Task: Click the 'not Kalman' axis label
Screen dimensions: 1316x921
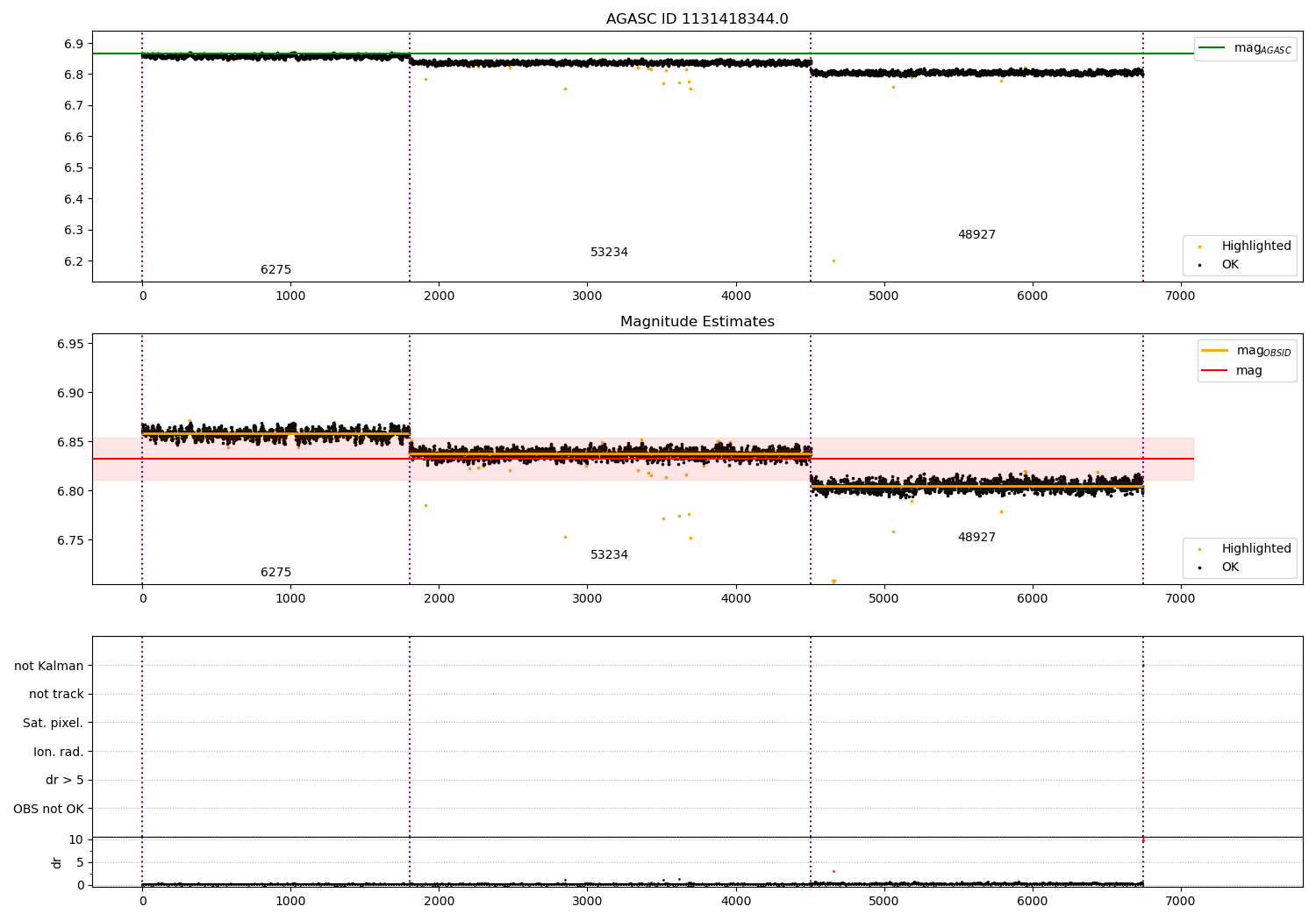Action: click(49, 666)
